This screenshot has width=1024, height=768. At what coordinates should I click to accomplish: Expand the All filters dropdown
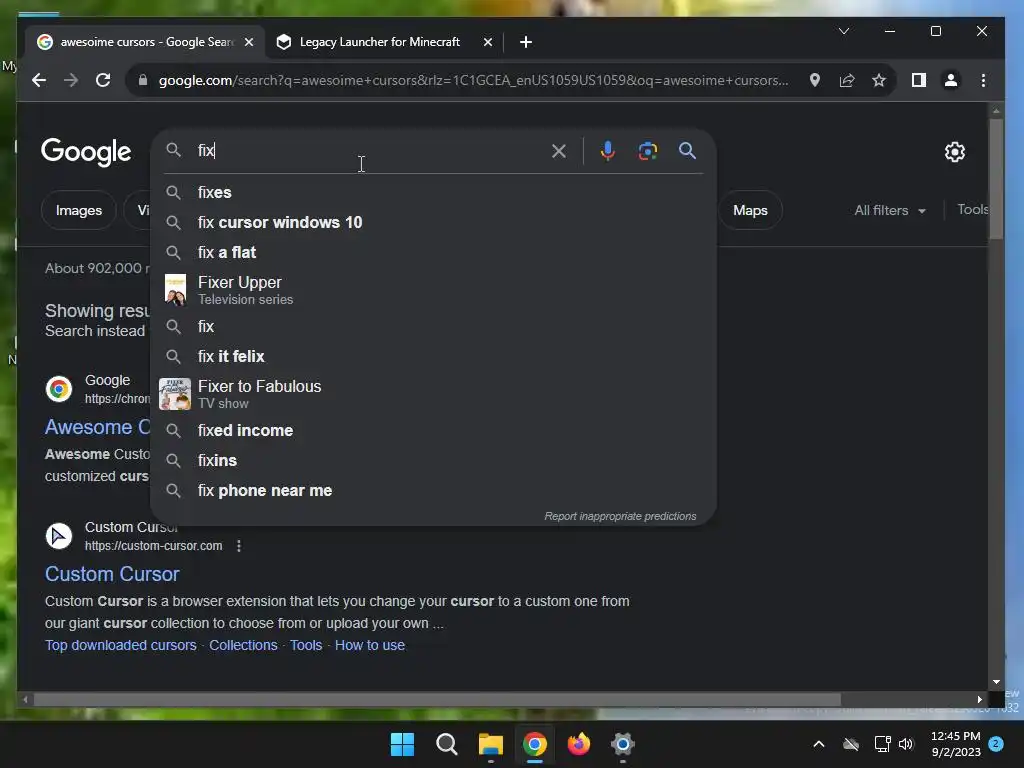tap(890, 210)
